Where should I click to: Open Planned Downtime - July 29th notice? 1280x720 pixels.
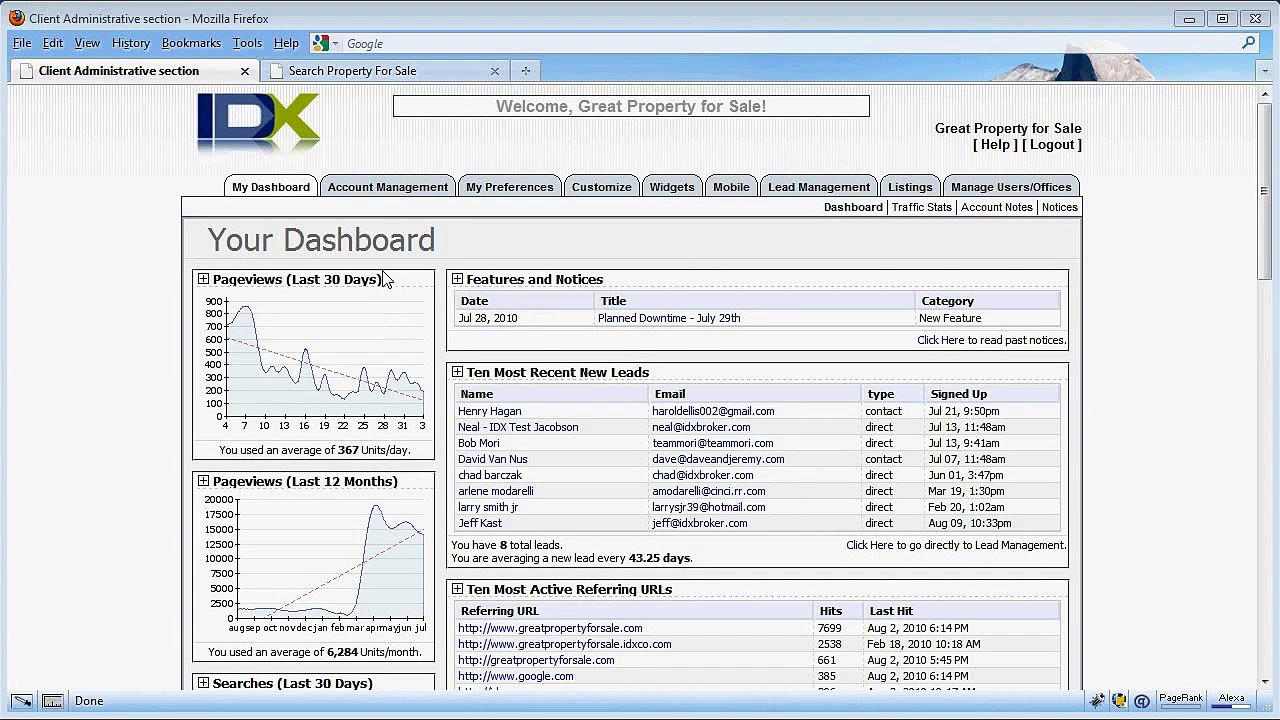pos(669,318)
